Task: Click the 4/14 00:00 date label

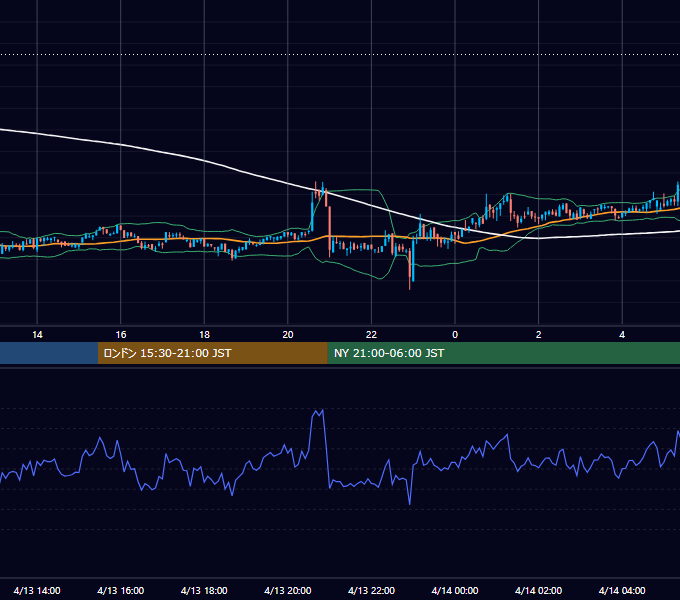Action: point(455,590)
